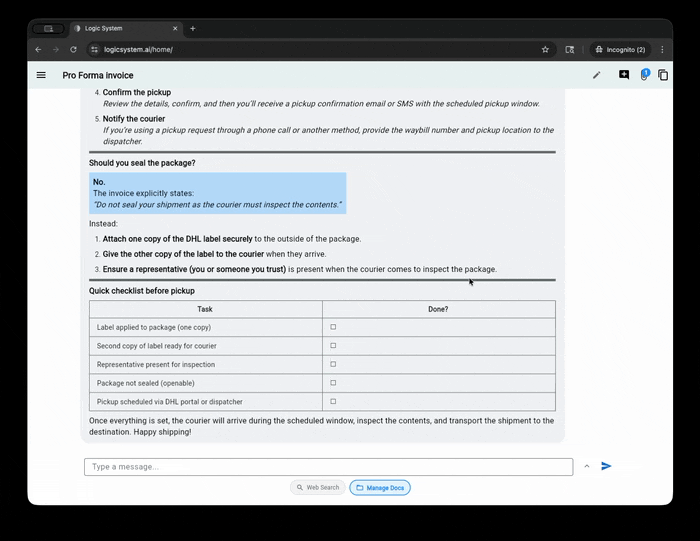Open a new browser tab

click(193, 29)
